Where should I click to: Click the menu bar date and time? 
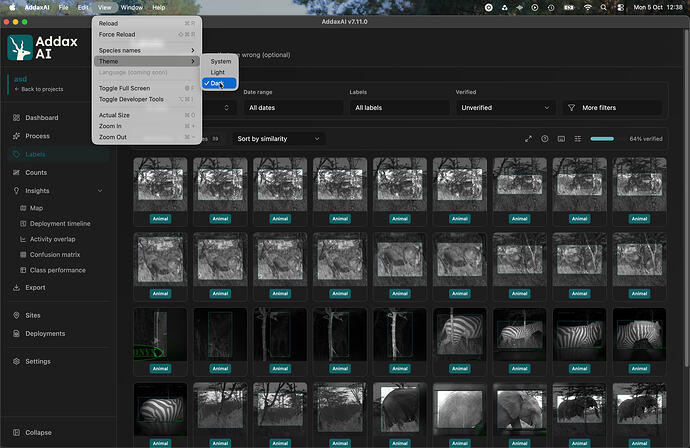coord(658,7)
